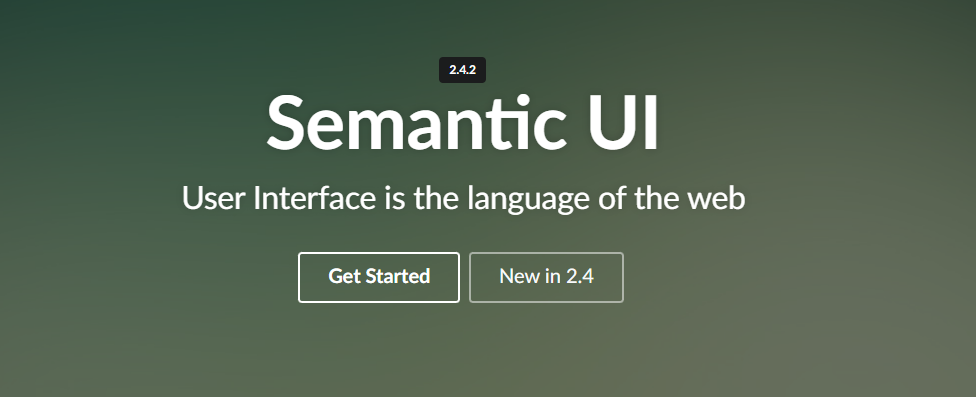This screenshot has height=397, width=976.
Task: Click the Get Started button
Action: click(378, 277)
